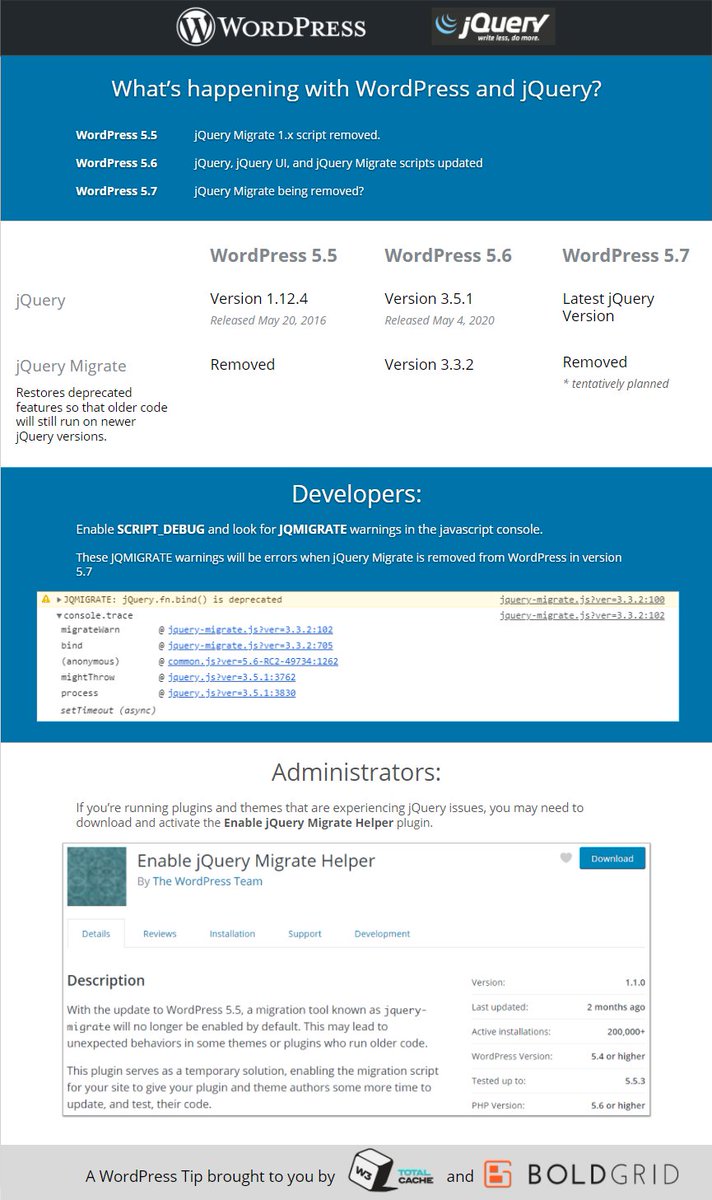Click the Version 1.12.4 text
This screenshot has height=1200, width=712.
(x=258, y=299)
